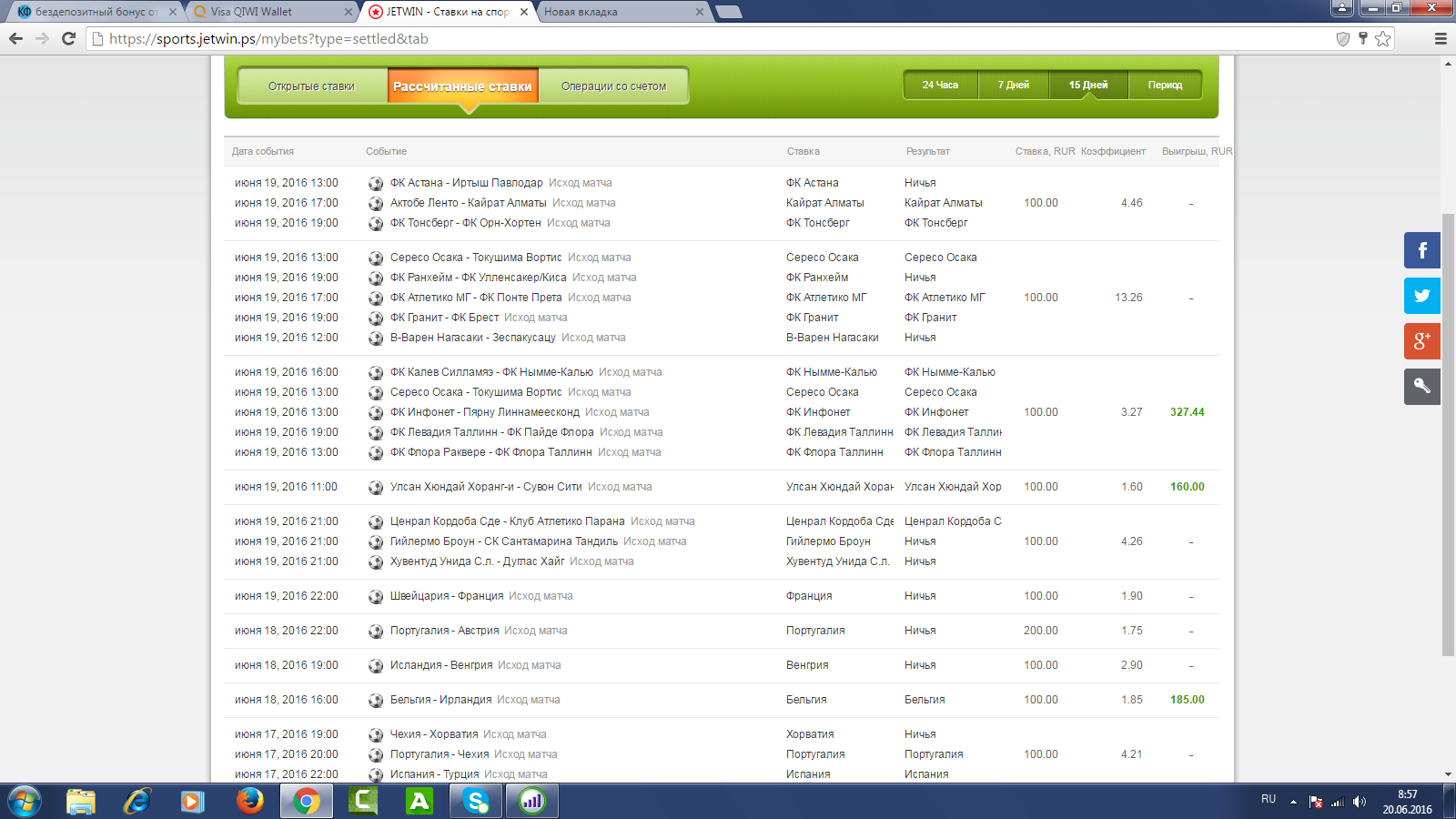Go forward with browser forward arrow

click(42, 38)
